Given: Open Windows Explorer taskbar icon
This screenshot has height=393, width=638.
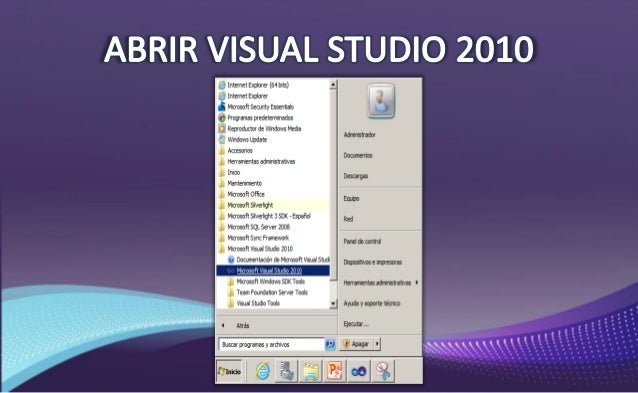Looking at the screenshot, I should (310, 371).
